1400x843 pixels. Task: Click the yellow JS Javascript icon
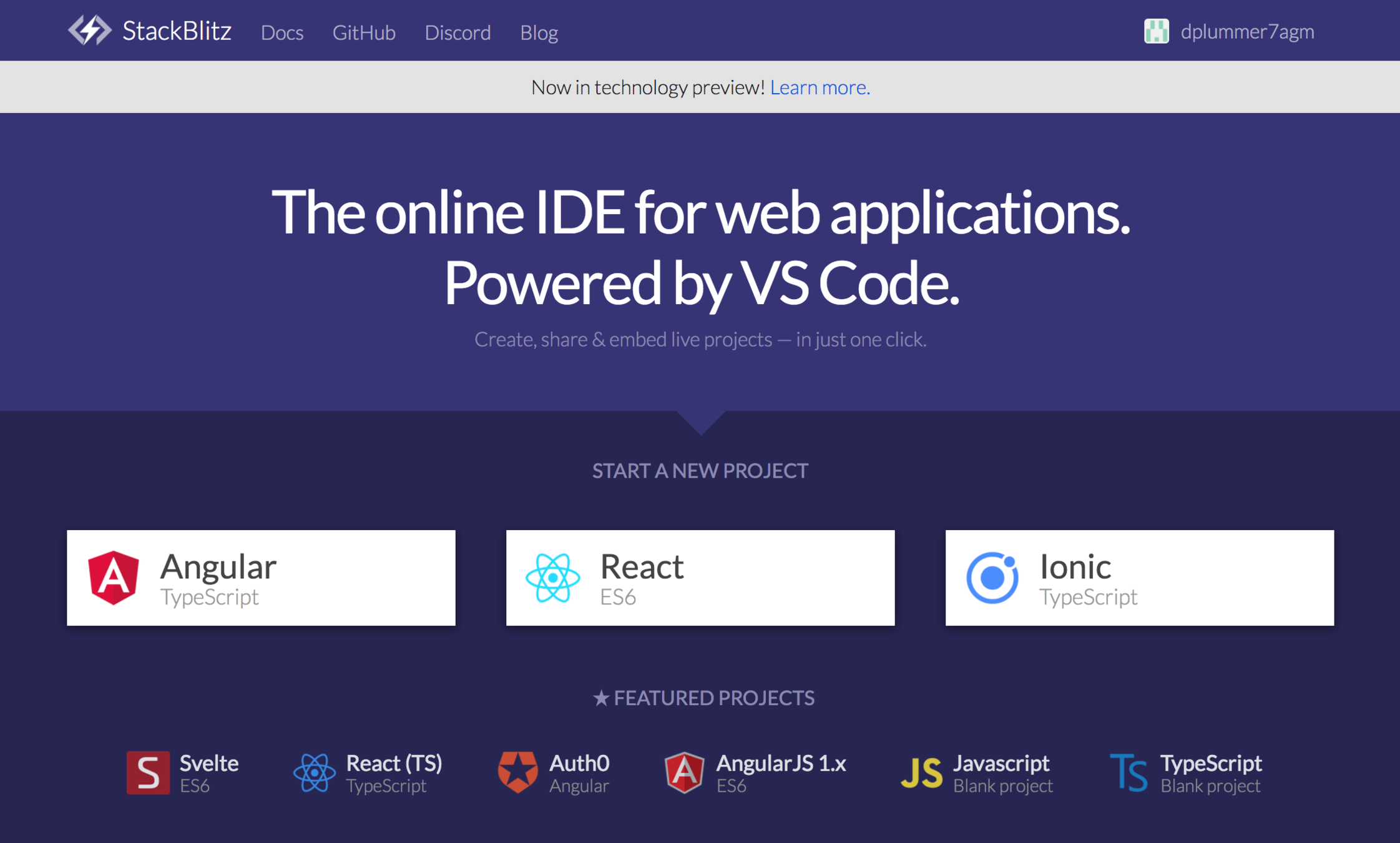point(921,773)
